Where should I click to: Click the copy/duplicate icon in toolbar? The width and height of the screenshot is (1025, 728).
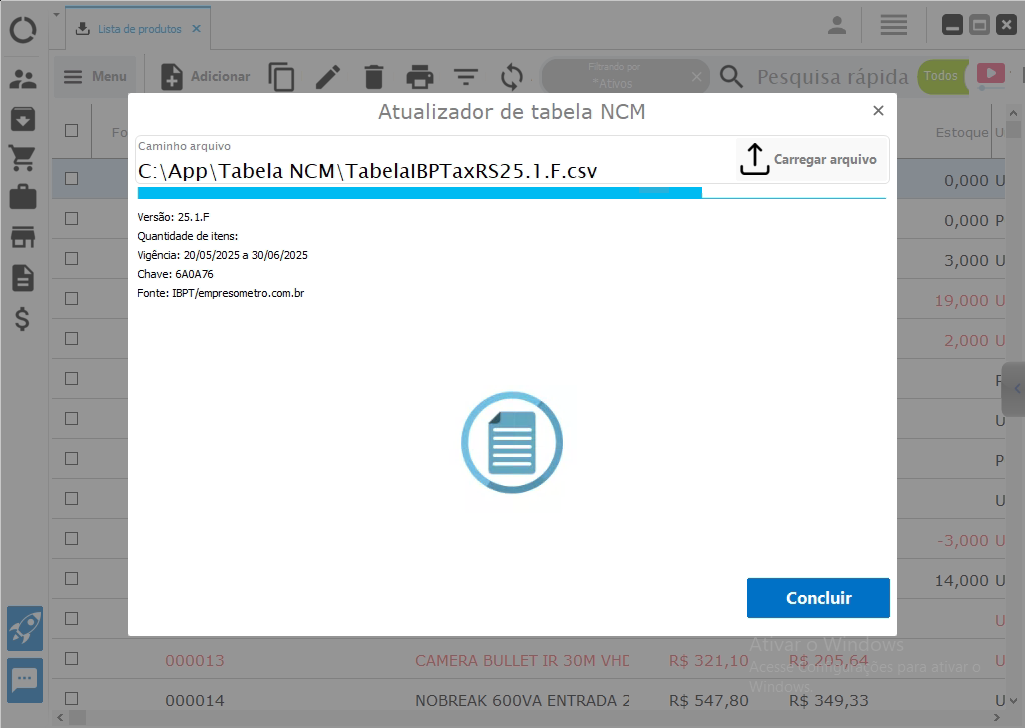coord(281,77)
